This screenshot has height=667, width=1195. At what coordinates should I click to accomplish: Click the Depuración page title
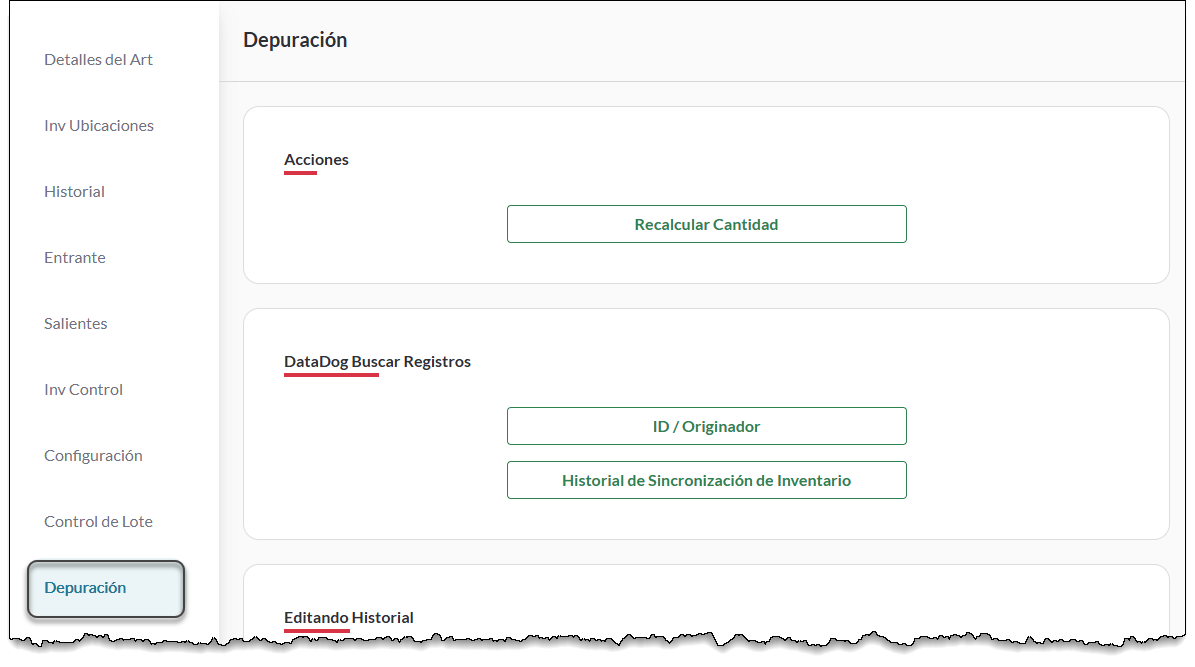pos(295,41)
